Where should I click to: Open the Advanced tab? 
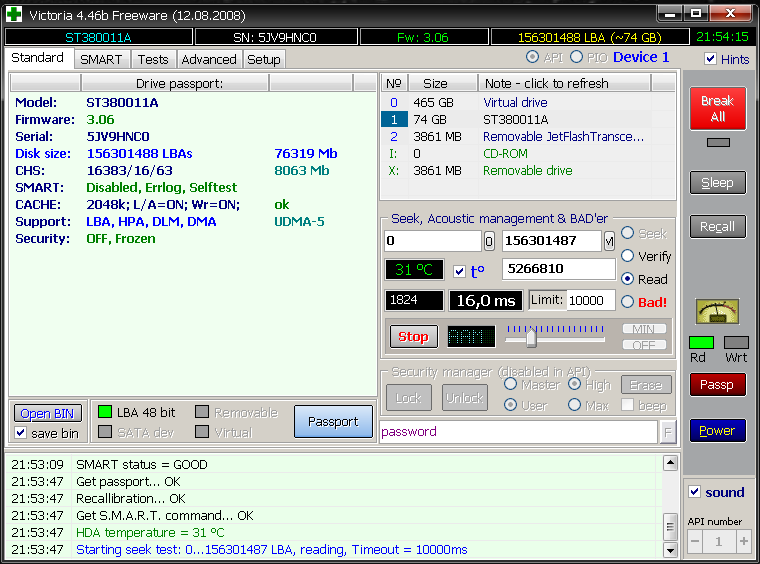[x=209, y=59]
